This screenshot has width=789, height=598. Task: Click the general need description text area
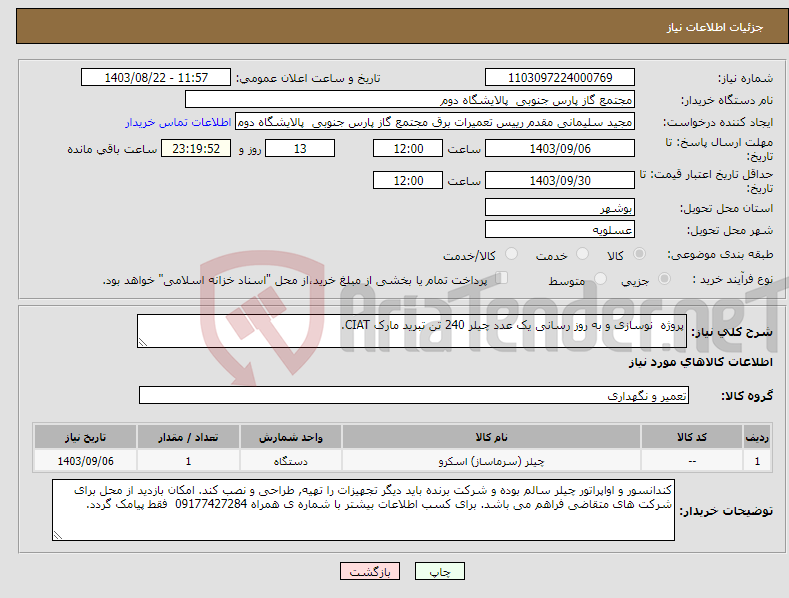pos(412,331)
